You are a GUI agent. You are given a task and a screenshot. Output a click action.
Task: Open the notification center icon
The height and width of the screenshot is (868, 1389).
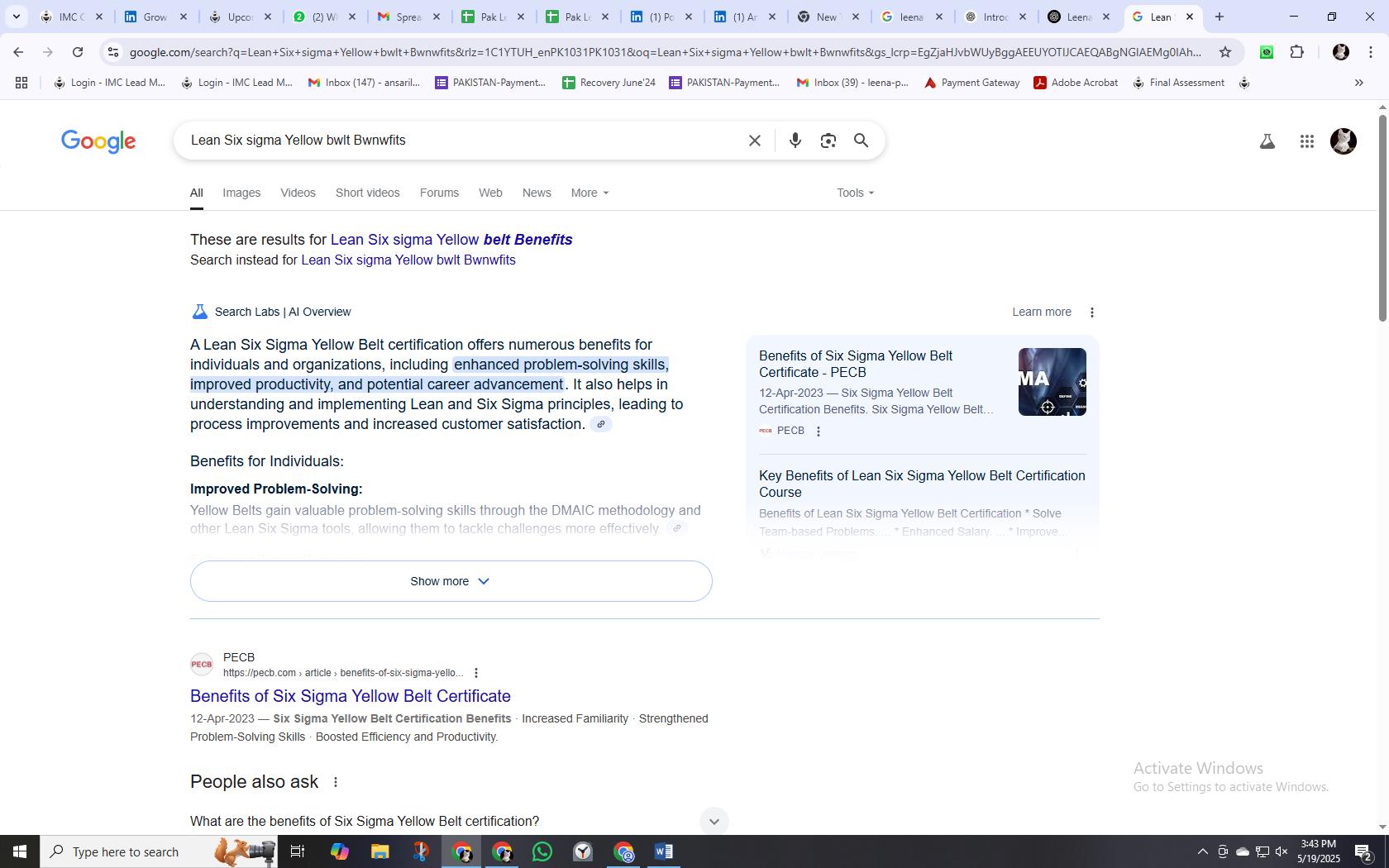1363,852
